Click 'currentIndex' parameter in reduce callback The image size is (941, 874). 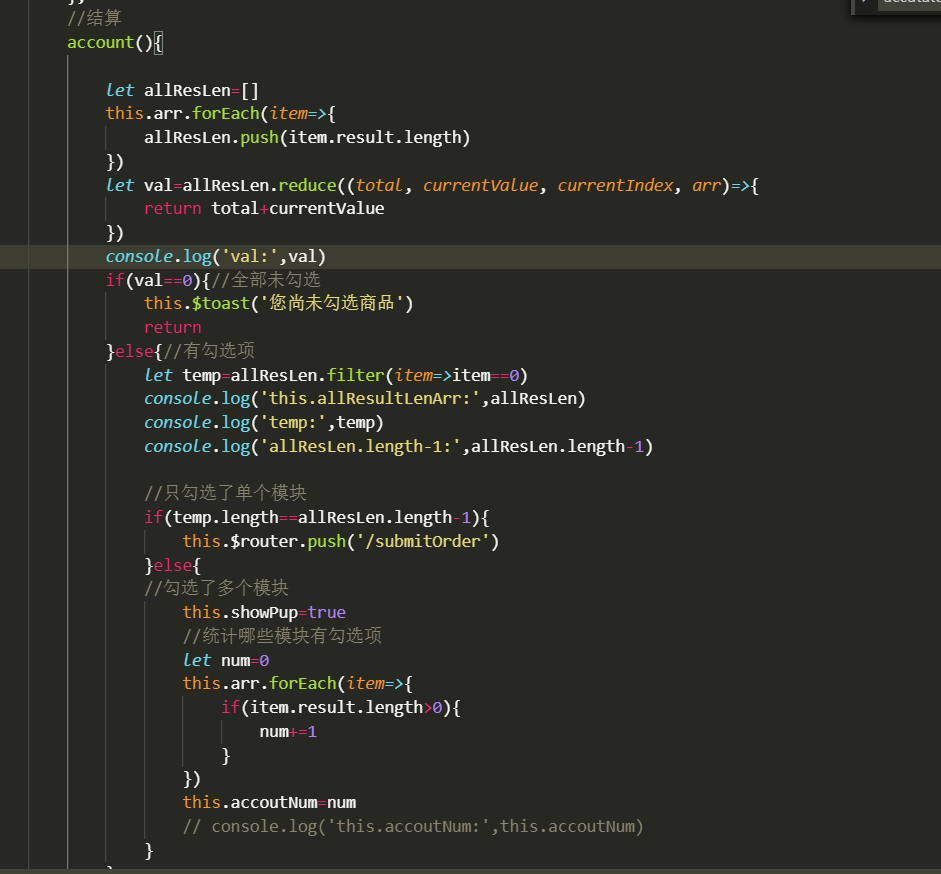pos(615,185)
